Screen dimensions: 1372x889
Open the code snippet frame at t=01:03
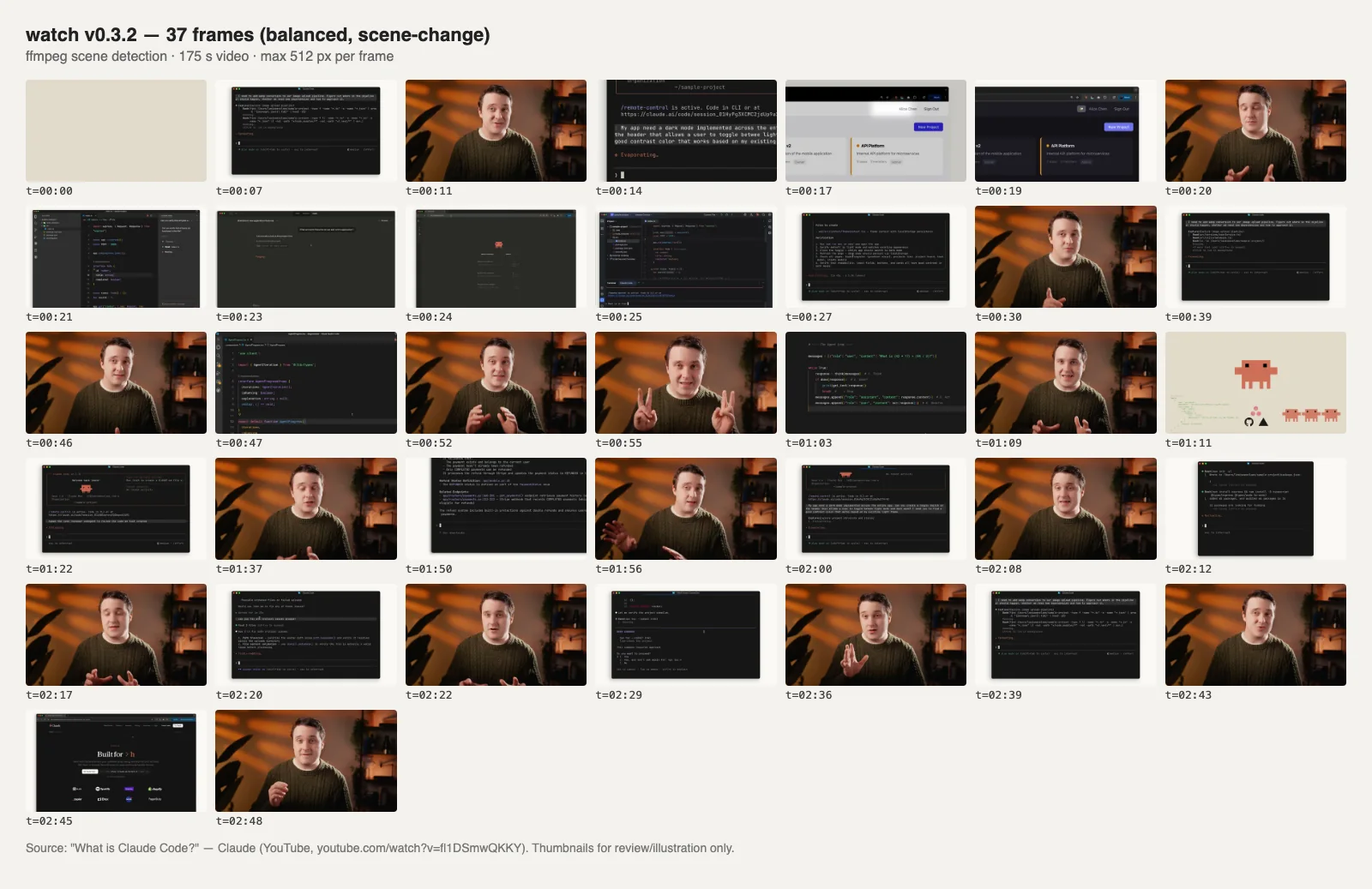coord(876,382)
